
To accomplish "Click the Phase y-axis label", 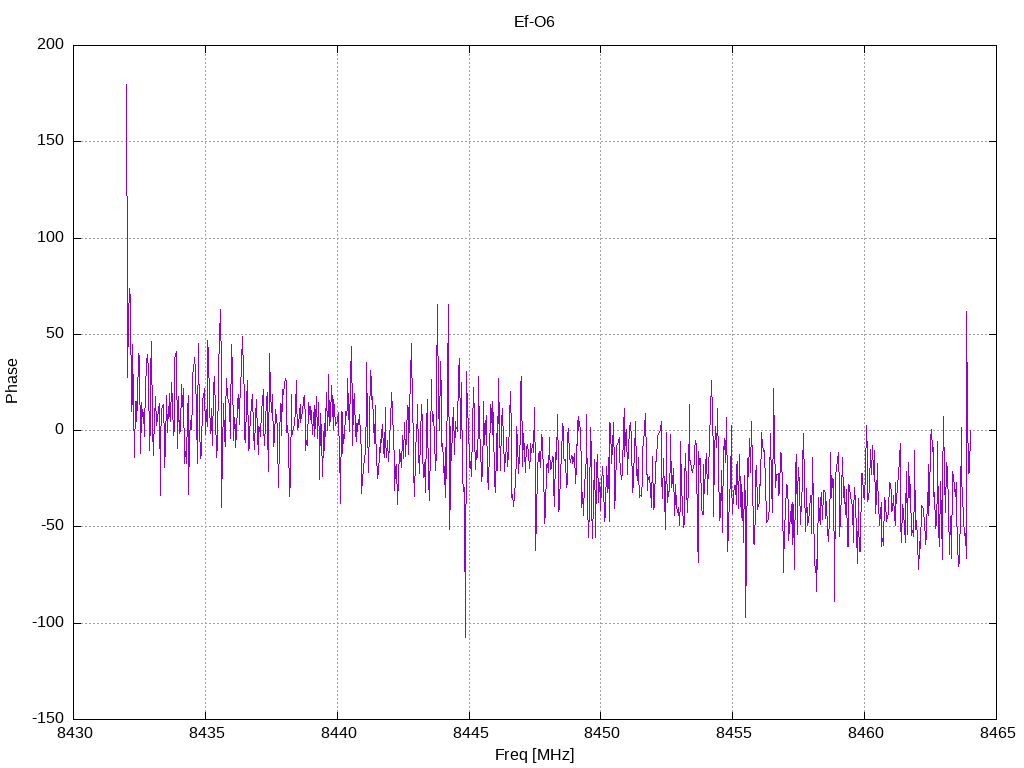I will pyautogui.click(x=12, y=381).
